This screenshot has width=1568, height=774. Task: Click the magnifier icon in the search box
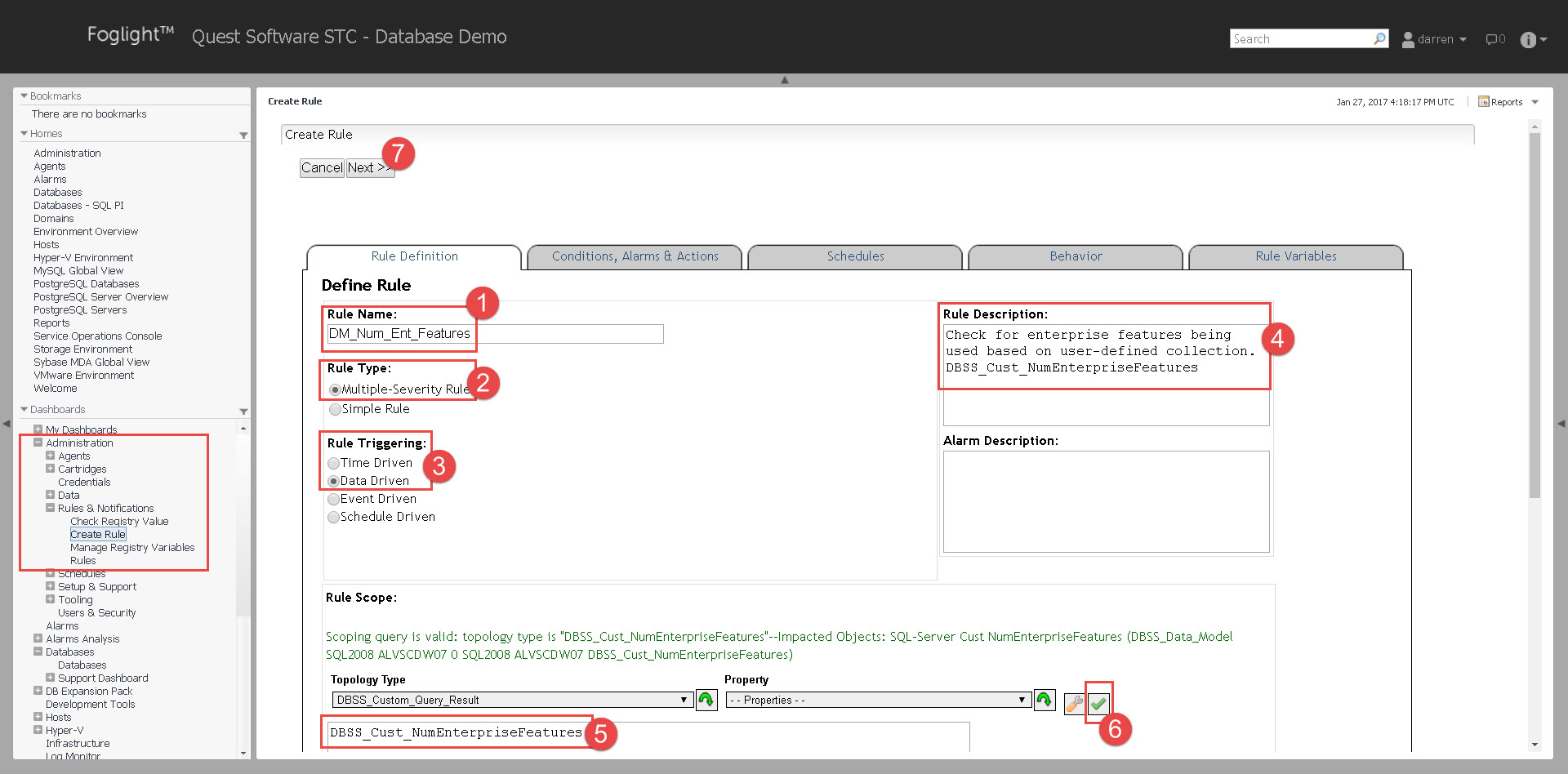click(x=1379, y=38)
